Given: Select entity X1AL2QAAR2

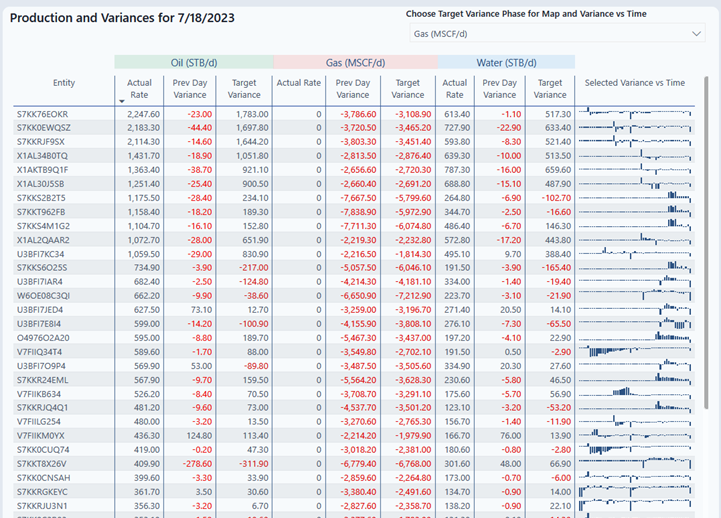Looking at the screenshot, I should coord(43,240).
